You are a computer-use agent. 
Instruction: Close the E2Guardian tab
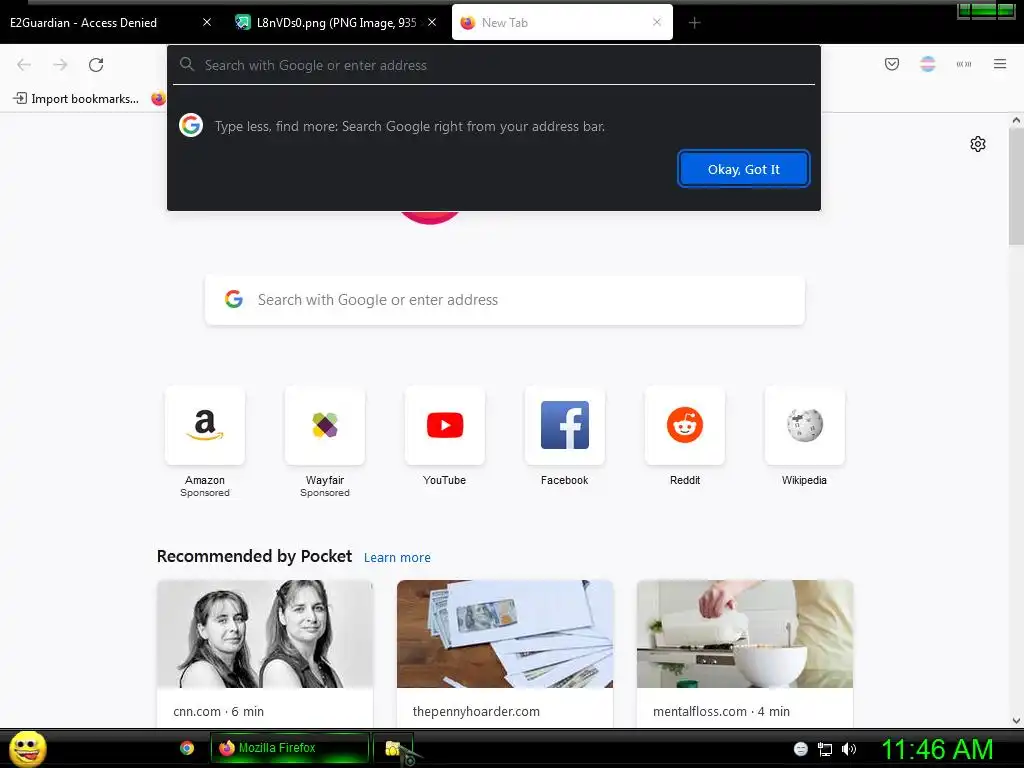(x=206, y=22)
